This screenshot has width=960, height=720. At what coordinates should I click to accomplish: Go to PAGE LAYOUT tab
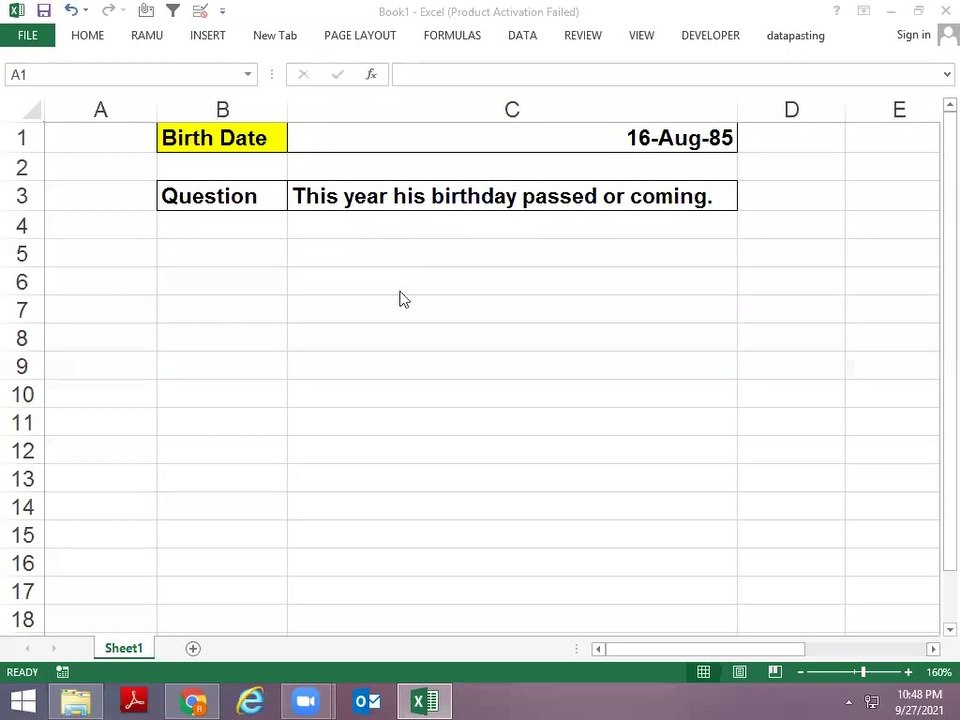[360, 36]
